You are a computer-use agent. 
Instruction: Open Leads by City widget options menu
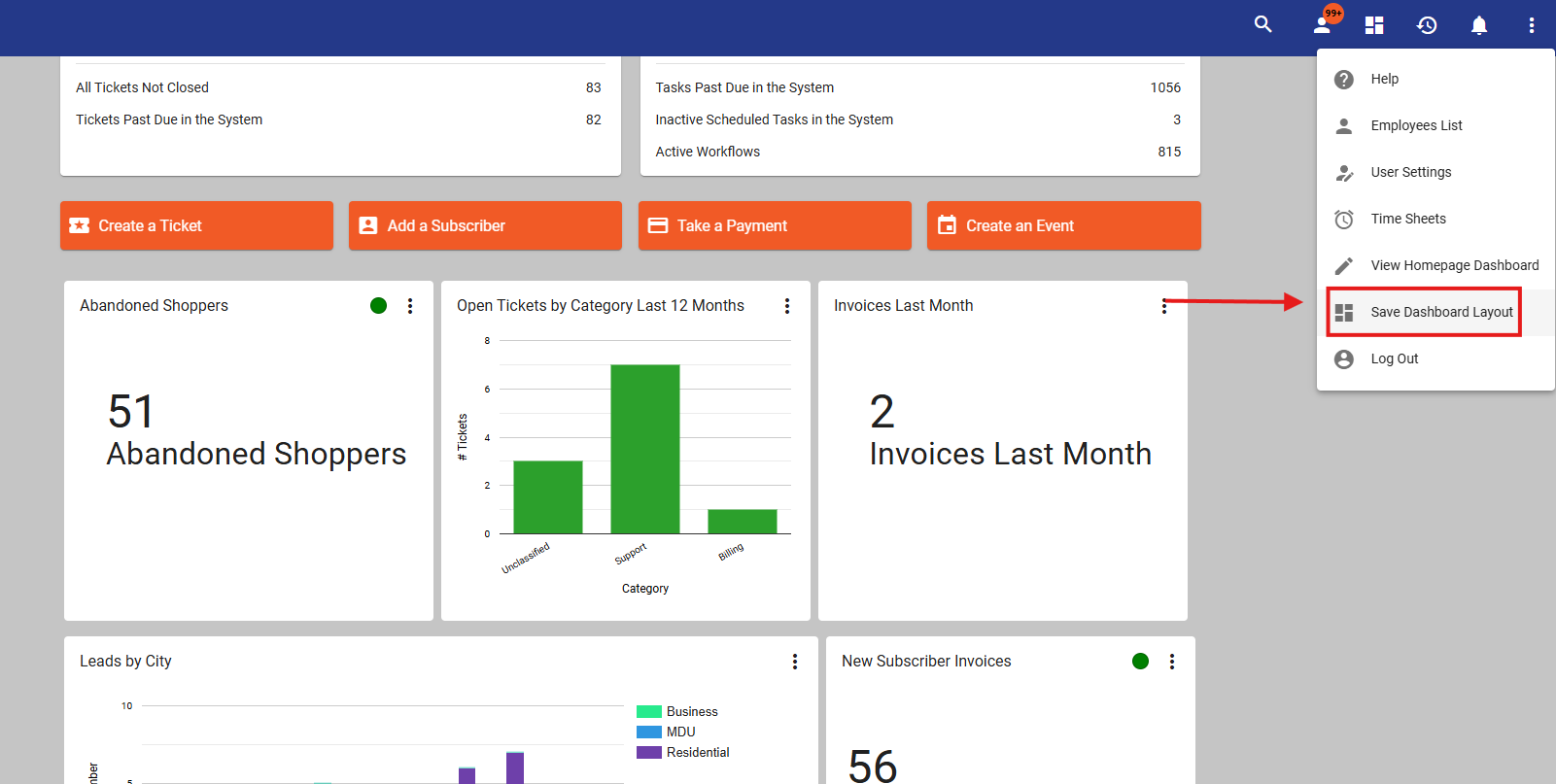click(795, 662)
